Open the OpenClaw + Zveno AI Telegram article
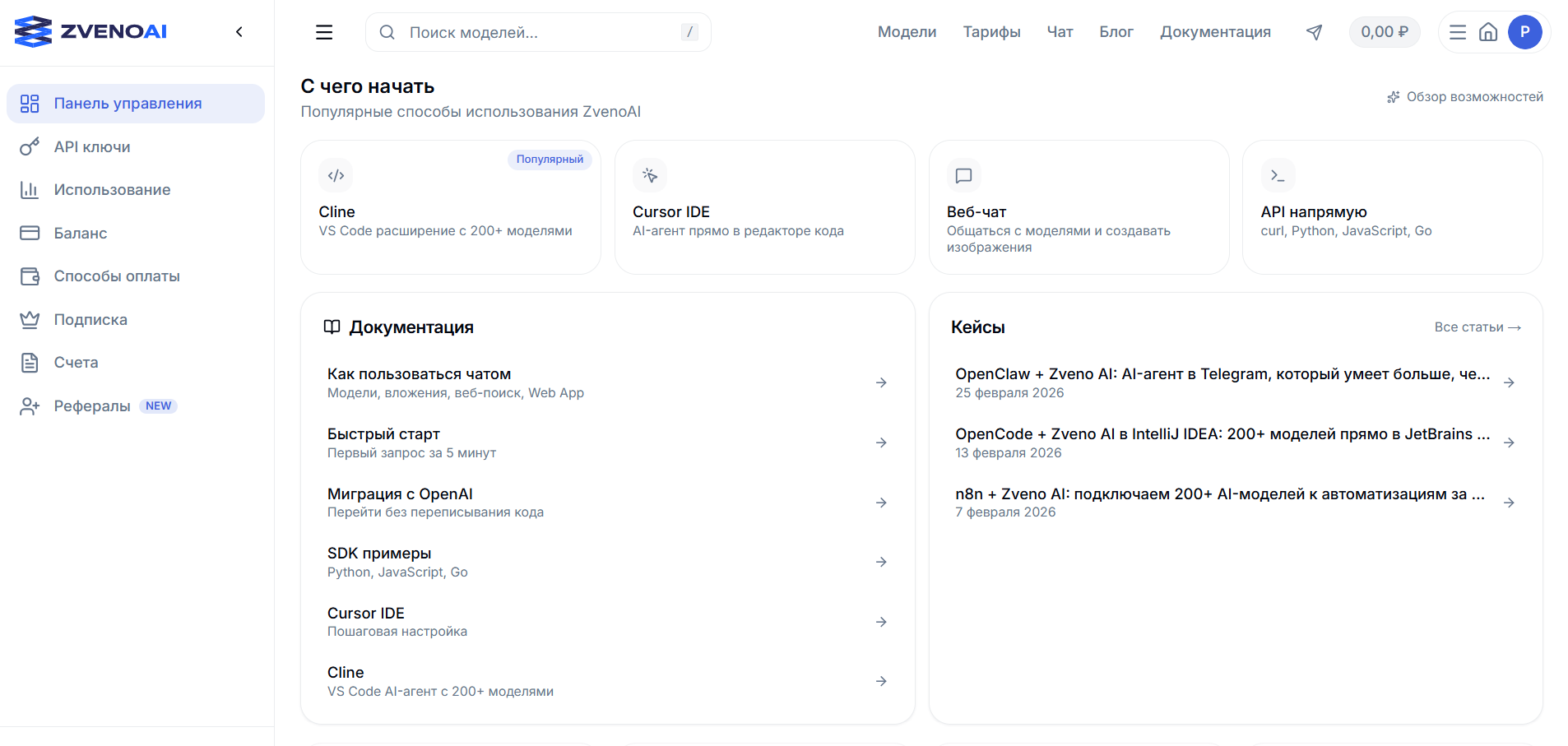This screenshot has height=746, width=1568. click(1235, 382)
